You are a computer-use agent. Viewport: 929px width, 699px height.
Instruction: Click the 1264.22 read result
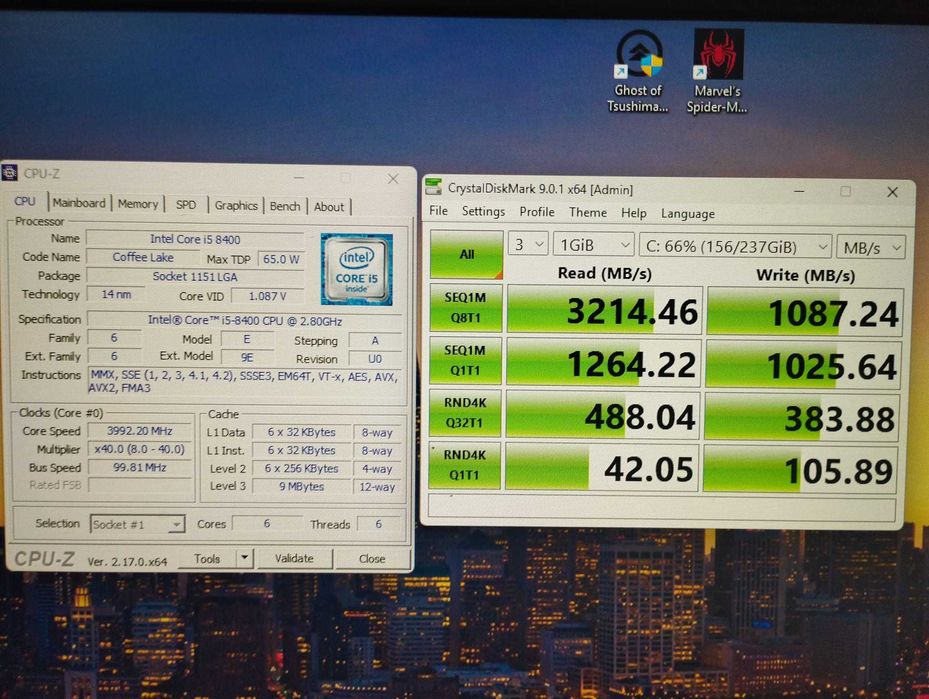point(604,363)
